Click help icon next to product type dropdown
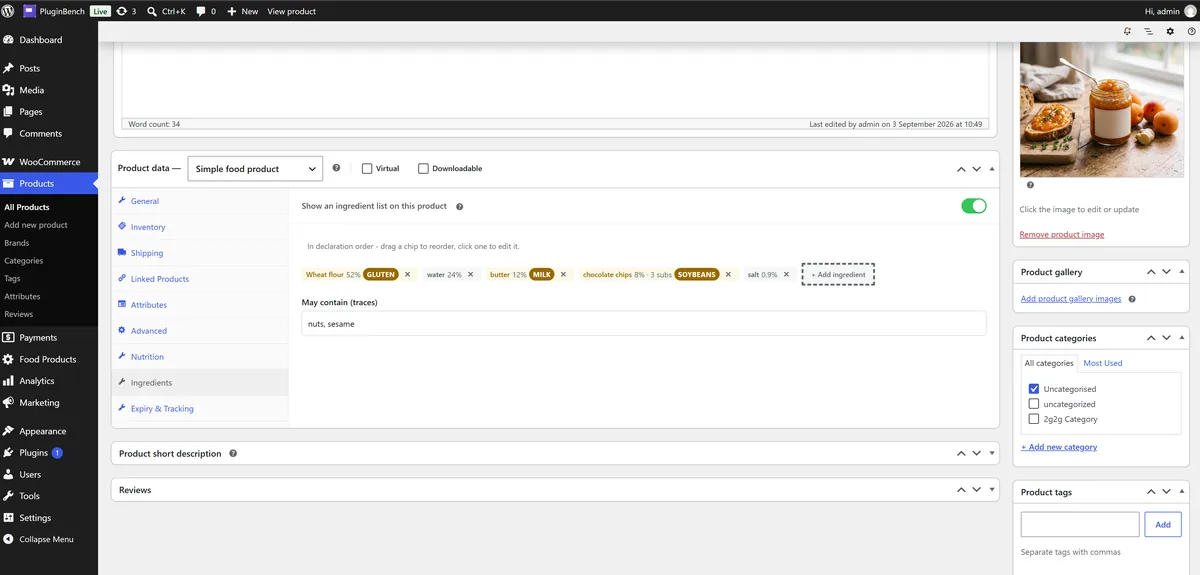The height and width of the screenshot is (575, 1200). click(336, 168)
